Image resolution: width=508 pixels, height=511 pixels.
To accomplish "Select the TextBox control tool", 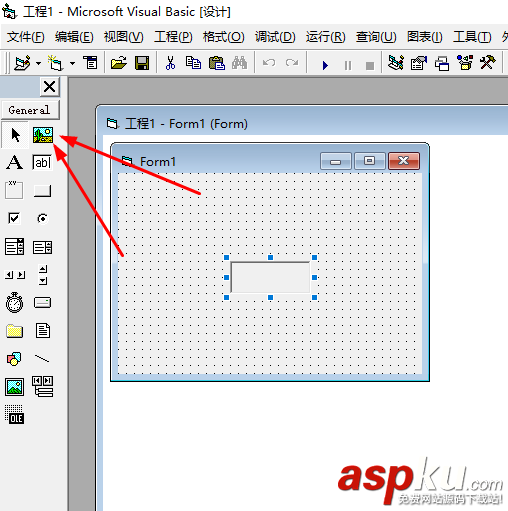I will coord(42,163).
